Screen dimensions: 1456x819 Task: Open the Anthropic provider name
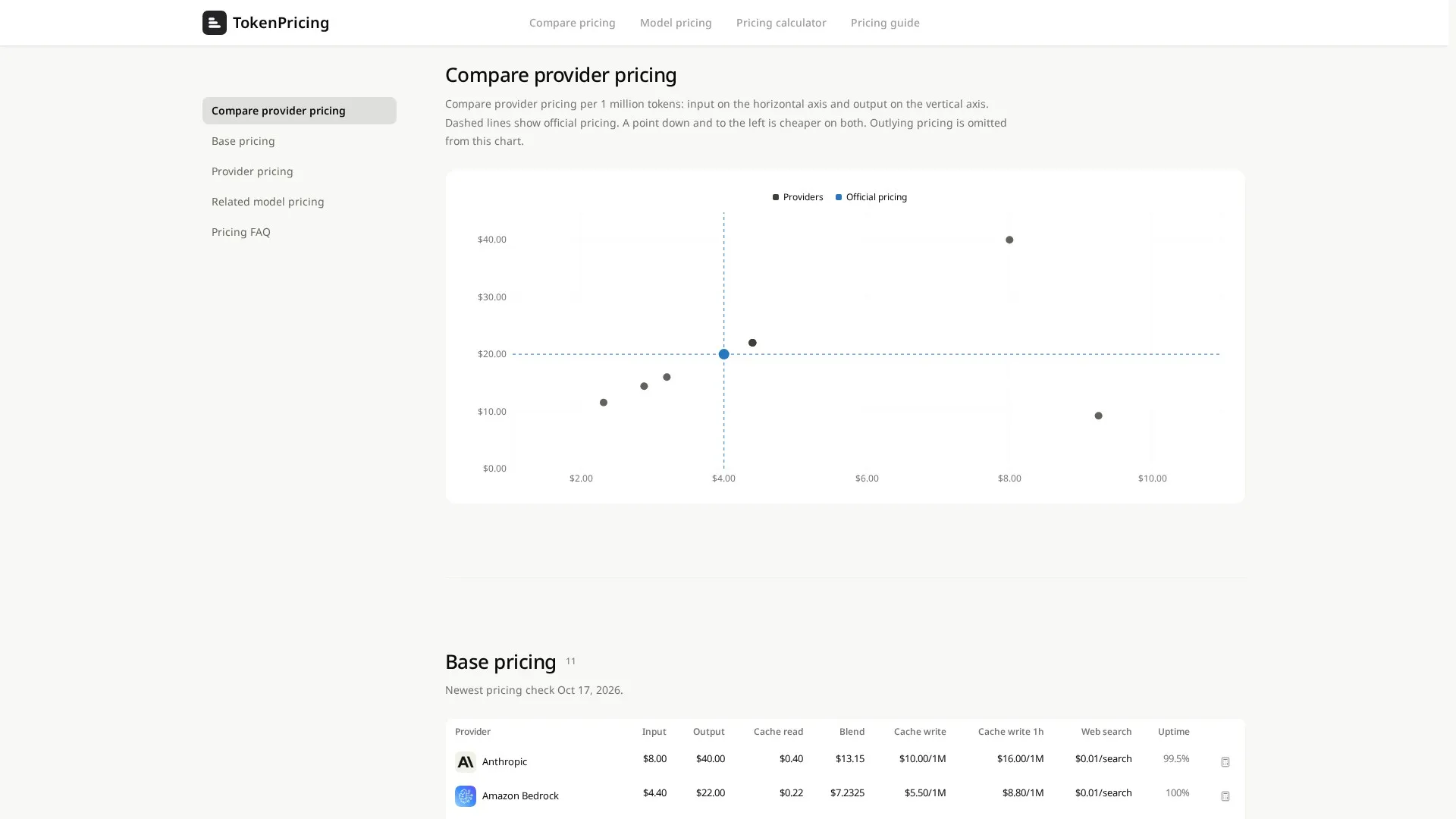504,761
